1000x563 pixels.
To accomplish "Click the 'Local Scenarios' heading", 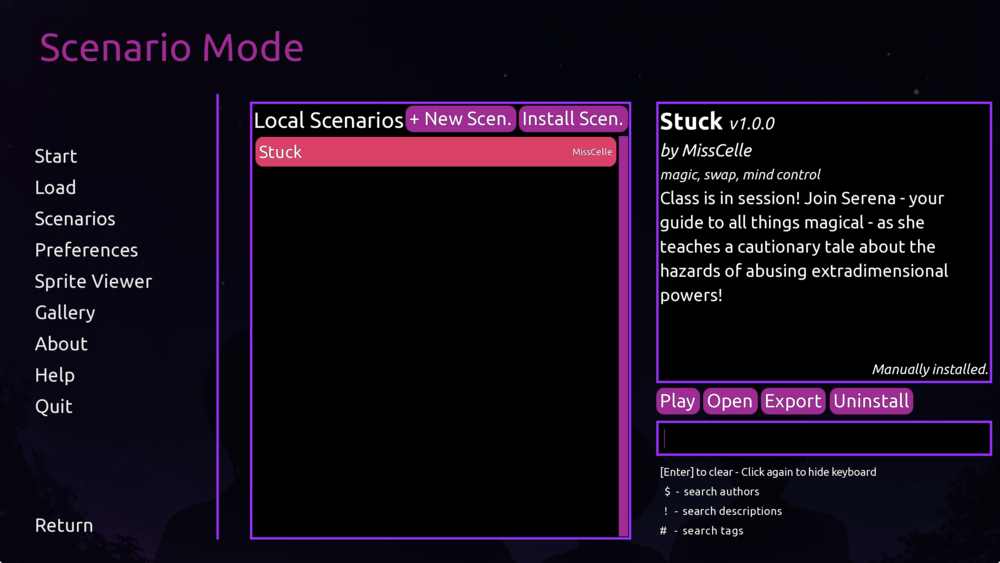I will click(328, 120).
